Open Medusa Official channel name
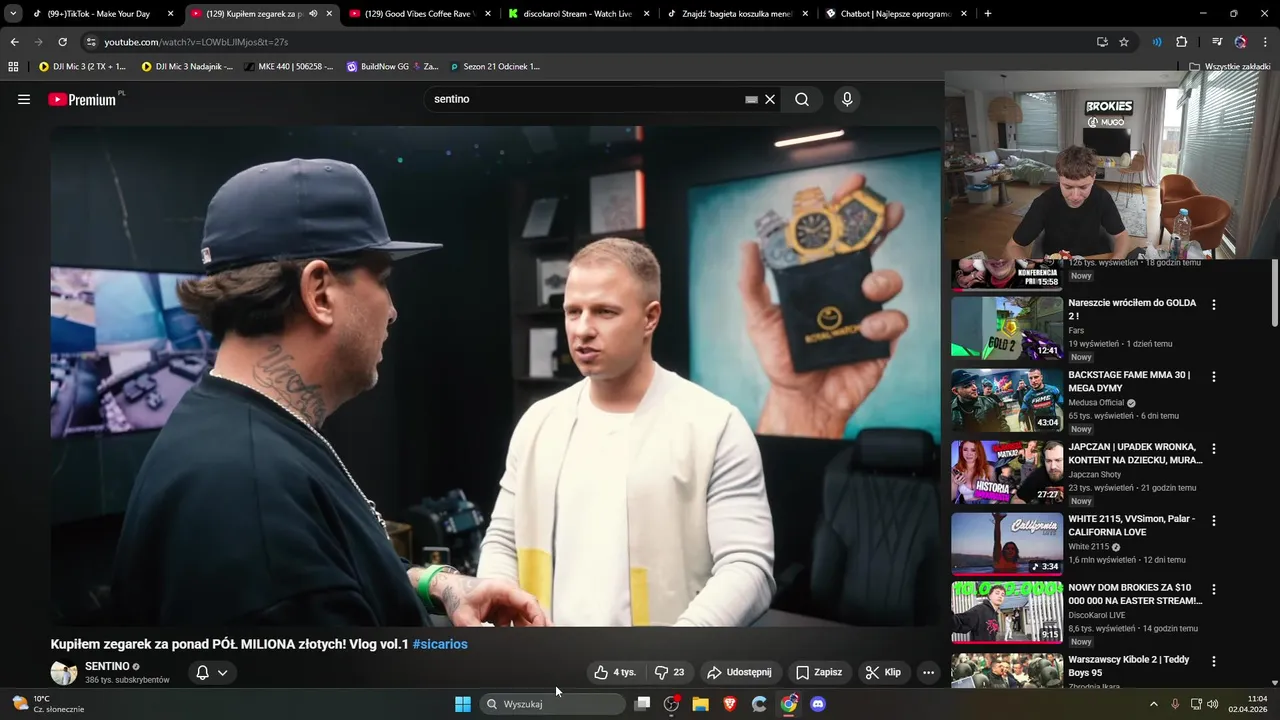Viewport: 1280px width, 720px height. [x=1096, y=403]
